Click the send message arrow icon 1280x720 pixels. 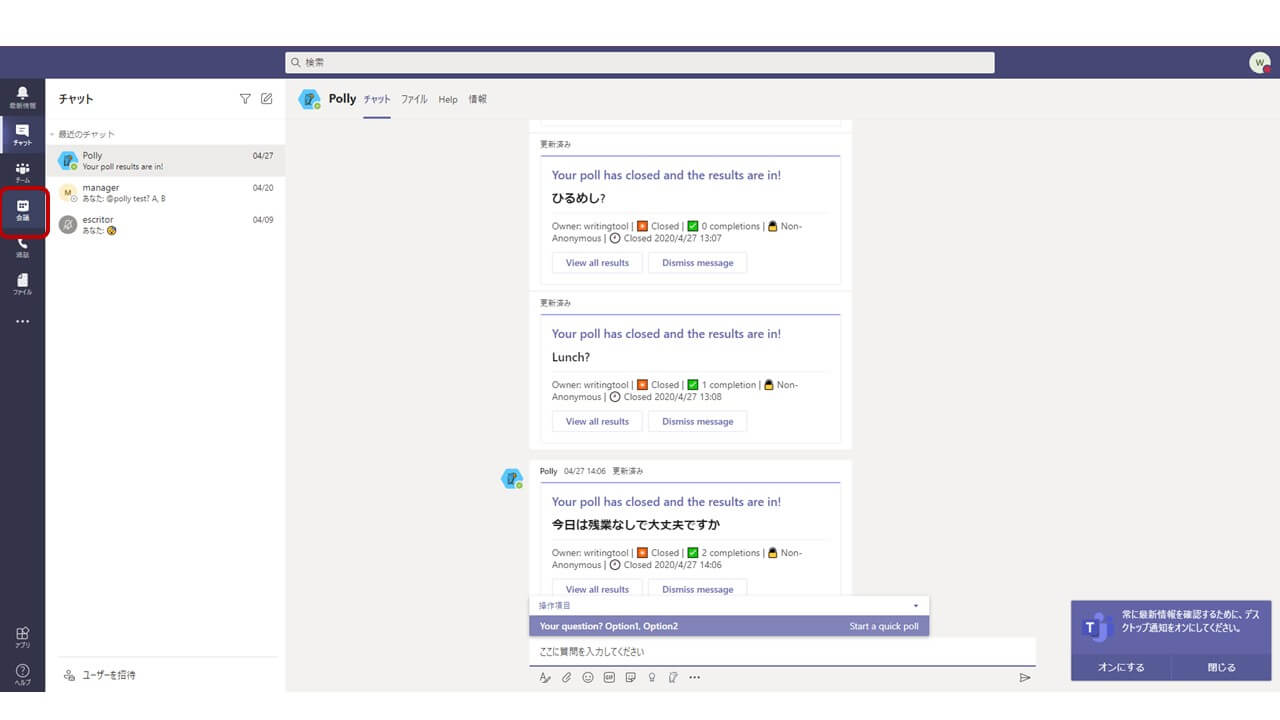[1025, 677]
